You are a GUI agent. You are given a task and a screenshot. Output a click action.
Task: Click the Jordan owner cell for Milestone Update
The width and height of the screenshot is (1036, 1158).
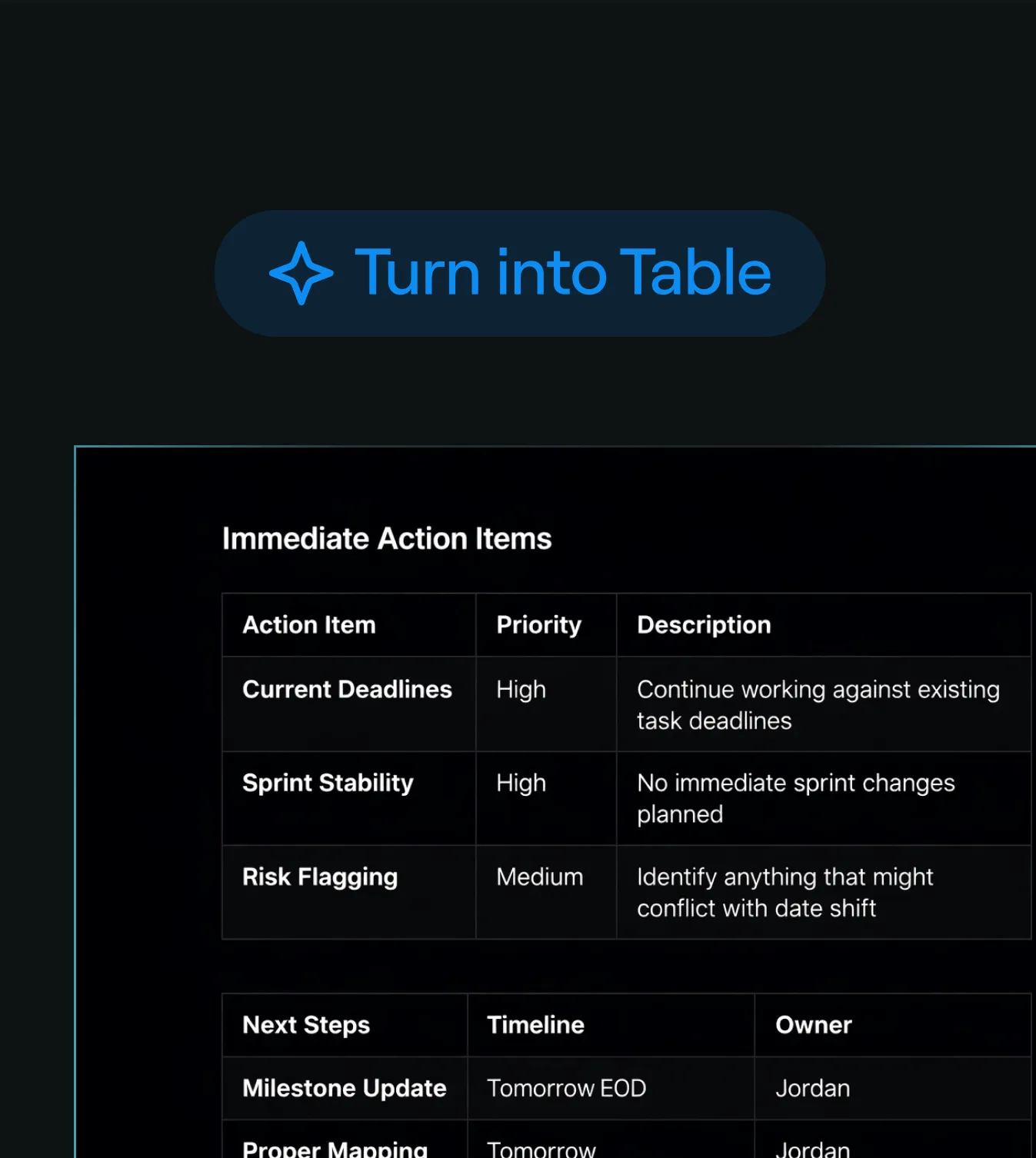pos(893,1088)
